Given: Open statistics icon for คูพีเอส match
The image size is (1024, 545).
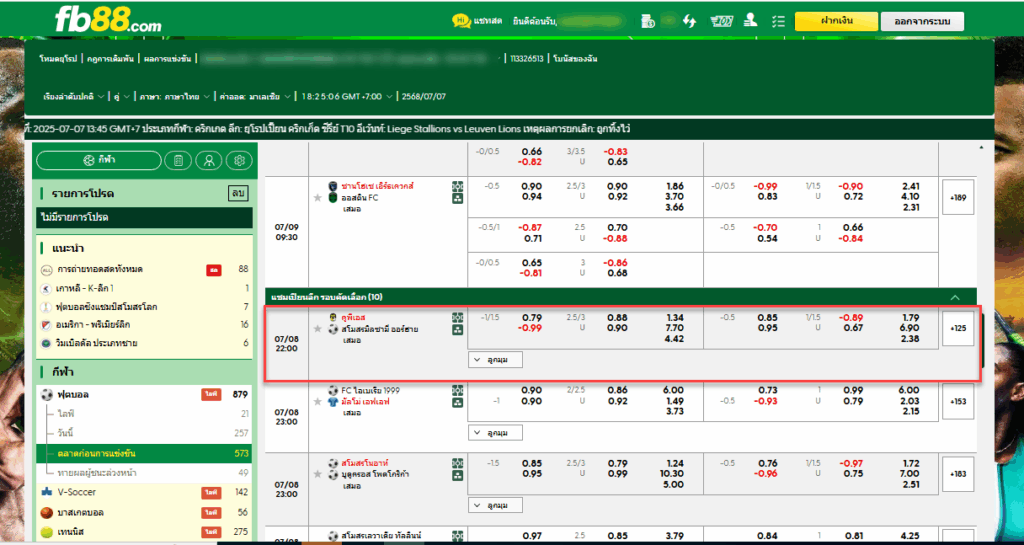Looking at the screenshot, I should coord(457,329).
